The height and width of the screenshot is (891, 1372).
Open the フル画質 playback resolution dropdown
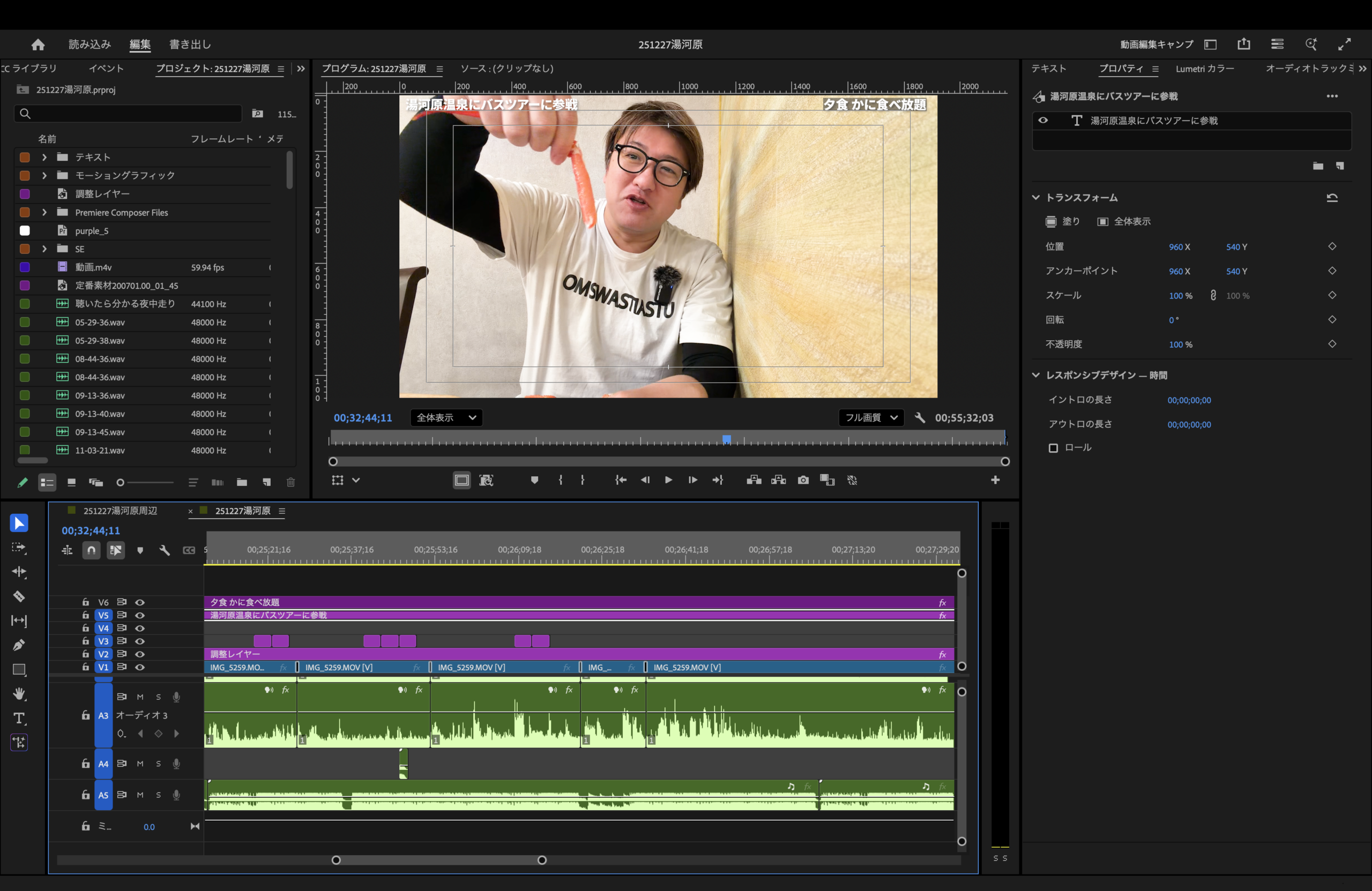(870, 418)
